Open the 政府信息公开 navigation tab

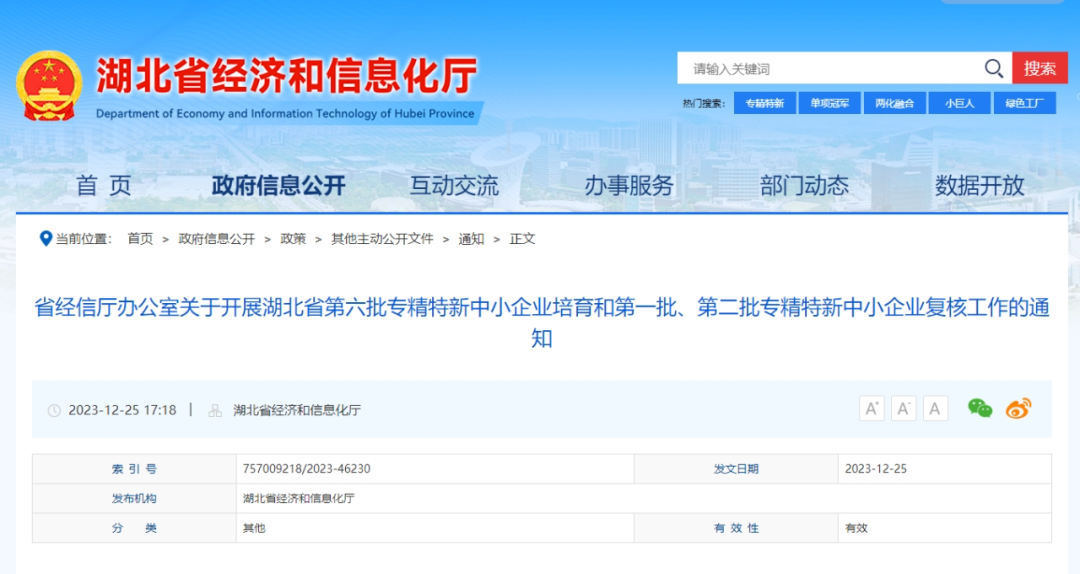pyautogui.click(x=278, y=185)
